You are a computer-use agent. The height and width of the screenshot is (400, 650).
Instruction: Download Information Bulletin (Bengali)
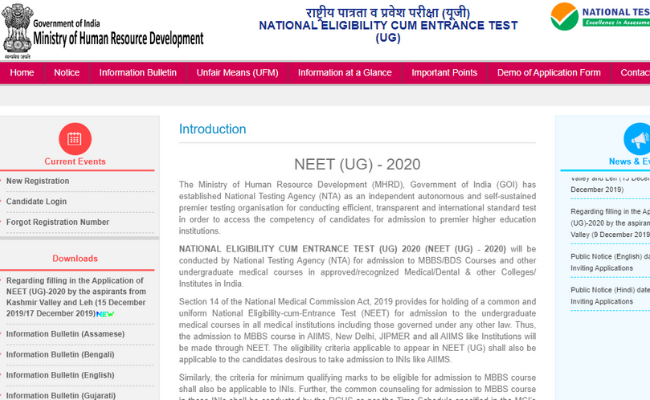click(58, 355)
